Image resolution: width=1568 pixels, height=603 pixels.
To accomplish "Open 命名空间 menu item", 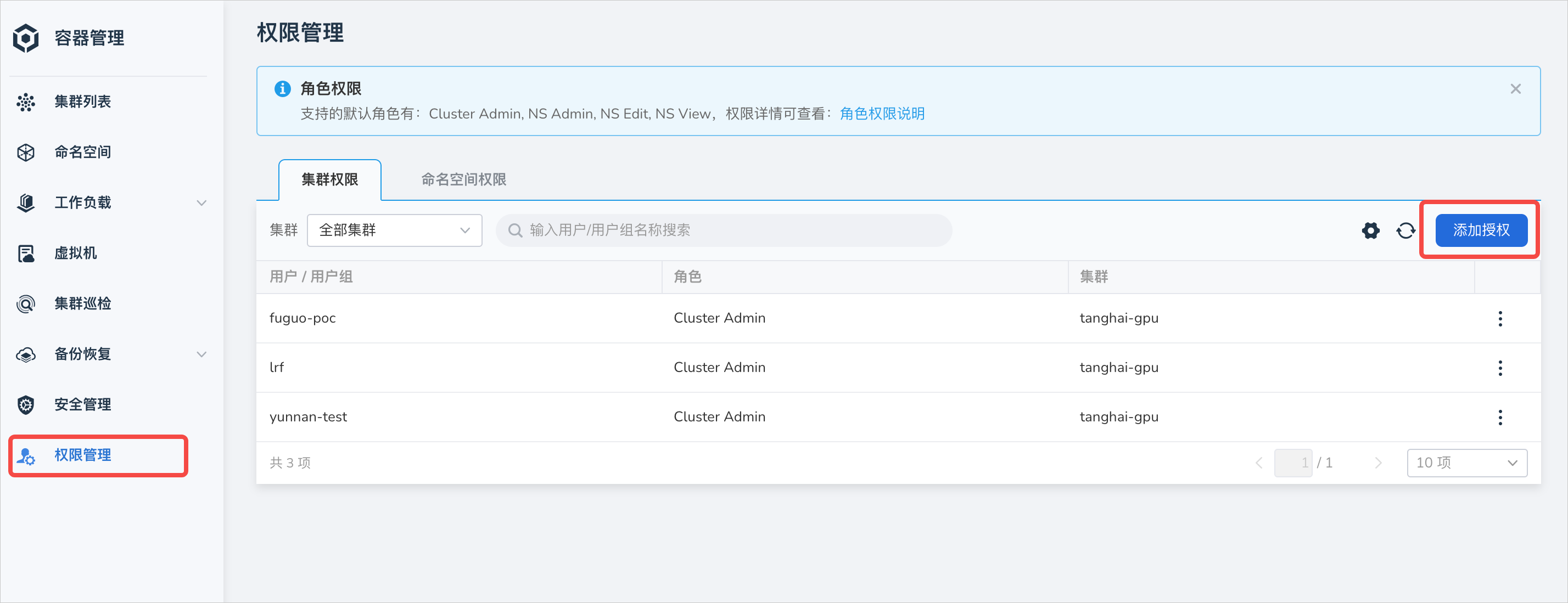I will tap(83, 152).
